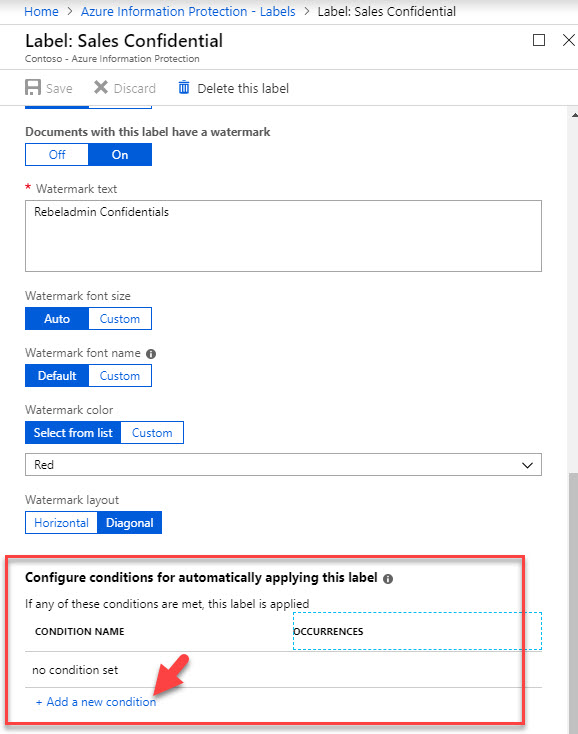This screenshot has height=734, width=578.
Task: Choose Custom watermark font name
Action: click(120, 376)
